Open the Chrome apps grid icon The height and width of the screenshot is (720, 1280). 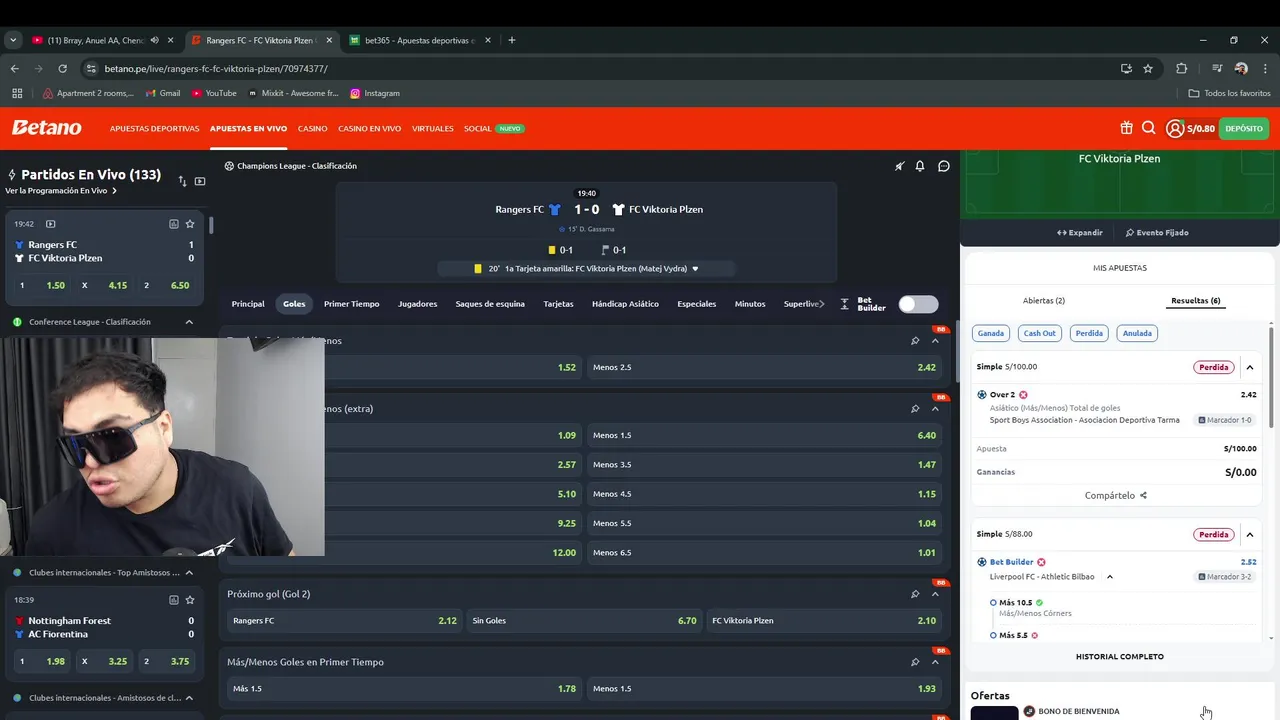pyautogui.click(x=17, y=93)
